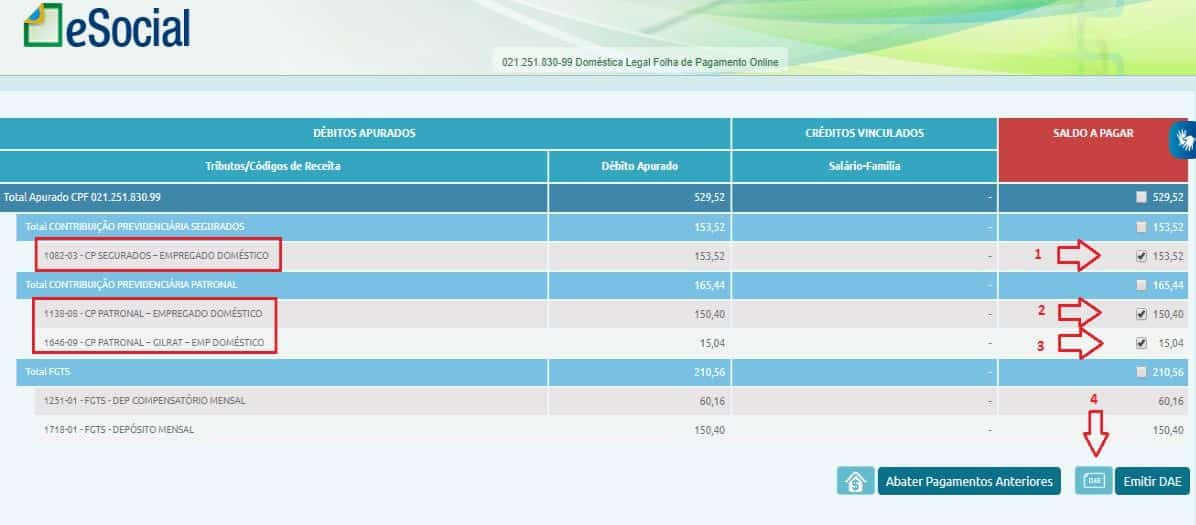
Task: Click the 15,04 Débito Apurado value
Action: pos(712,343)
